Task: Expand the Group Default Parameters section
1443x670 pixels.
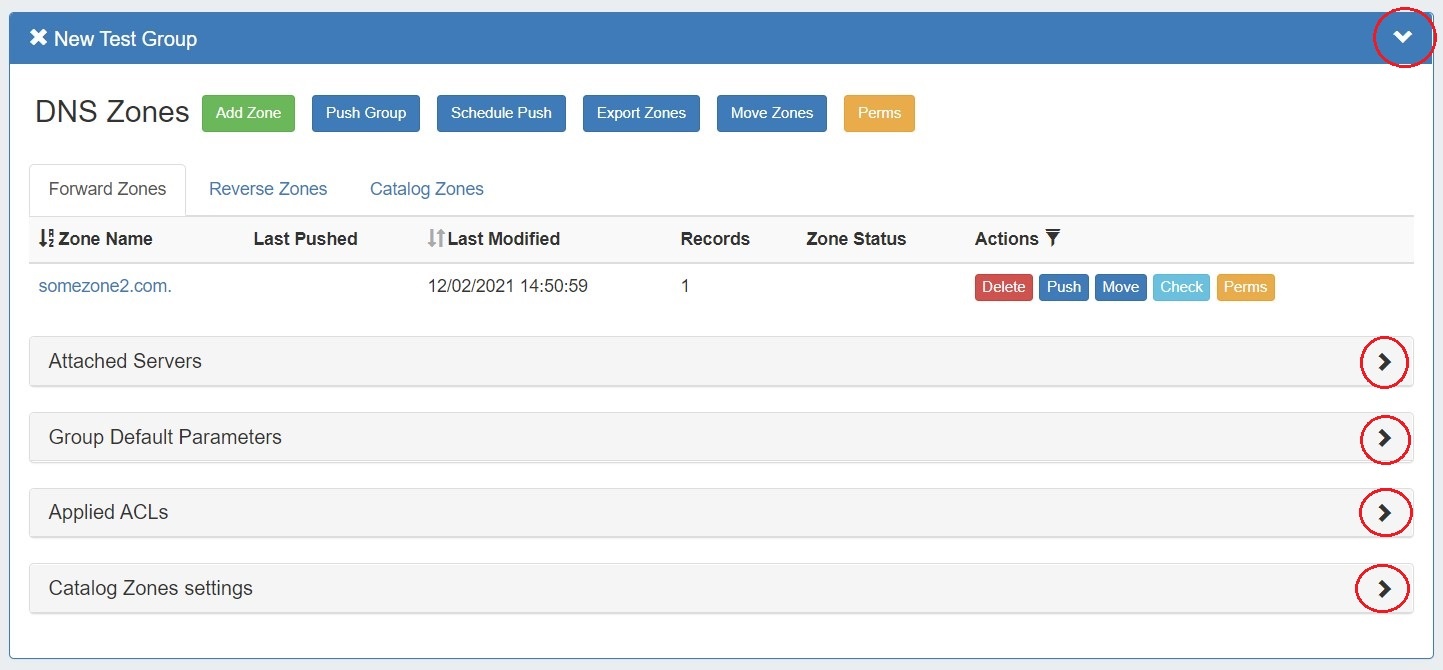Action: (x=1384, y=438)
